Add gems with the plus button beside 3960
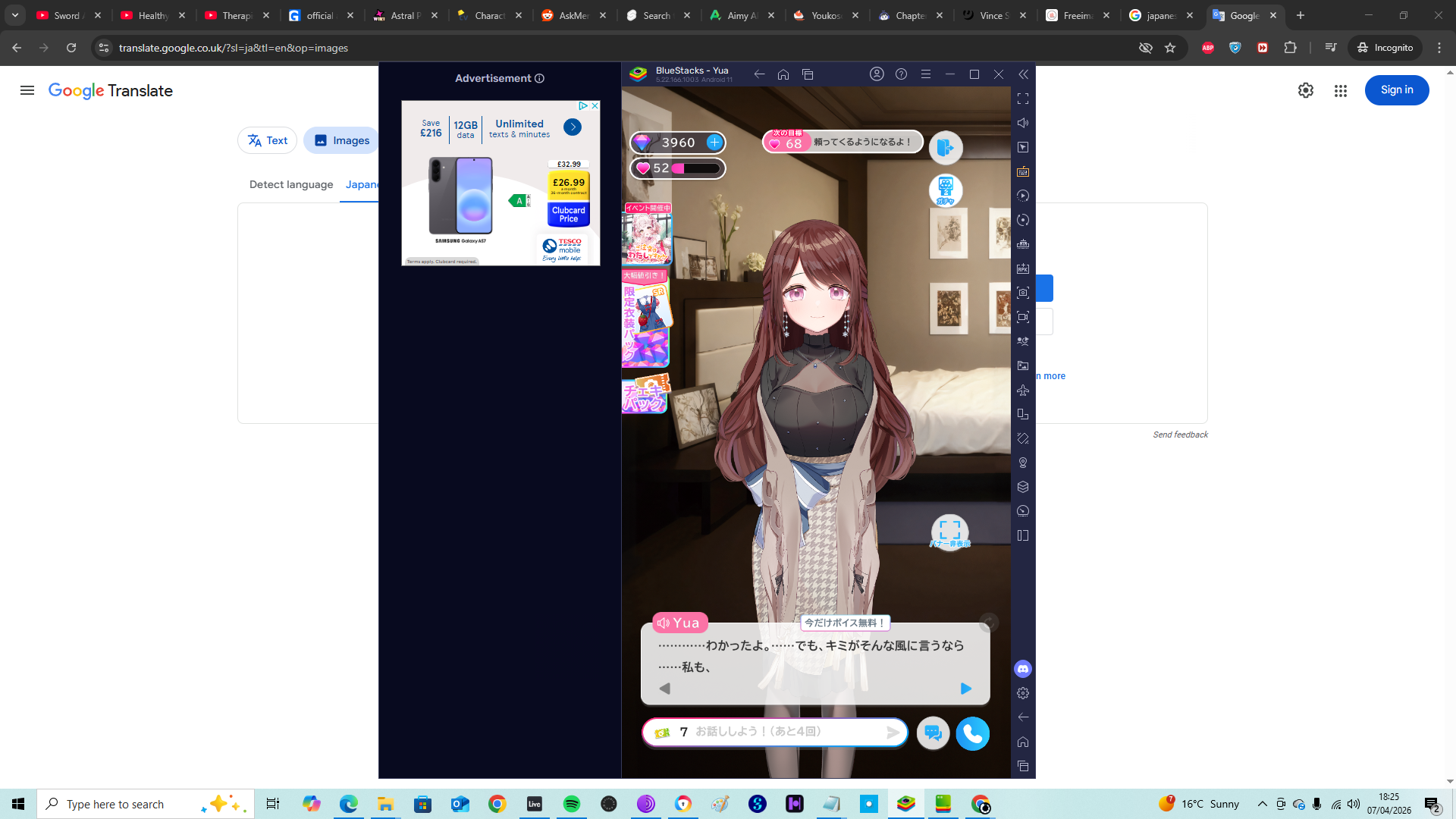Viewport: 1456px width, 819px height. [714, 142]
